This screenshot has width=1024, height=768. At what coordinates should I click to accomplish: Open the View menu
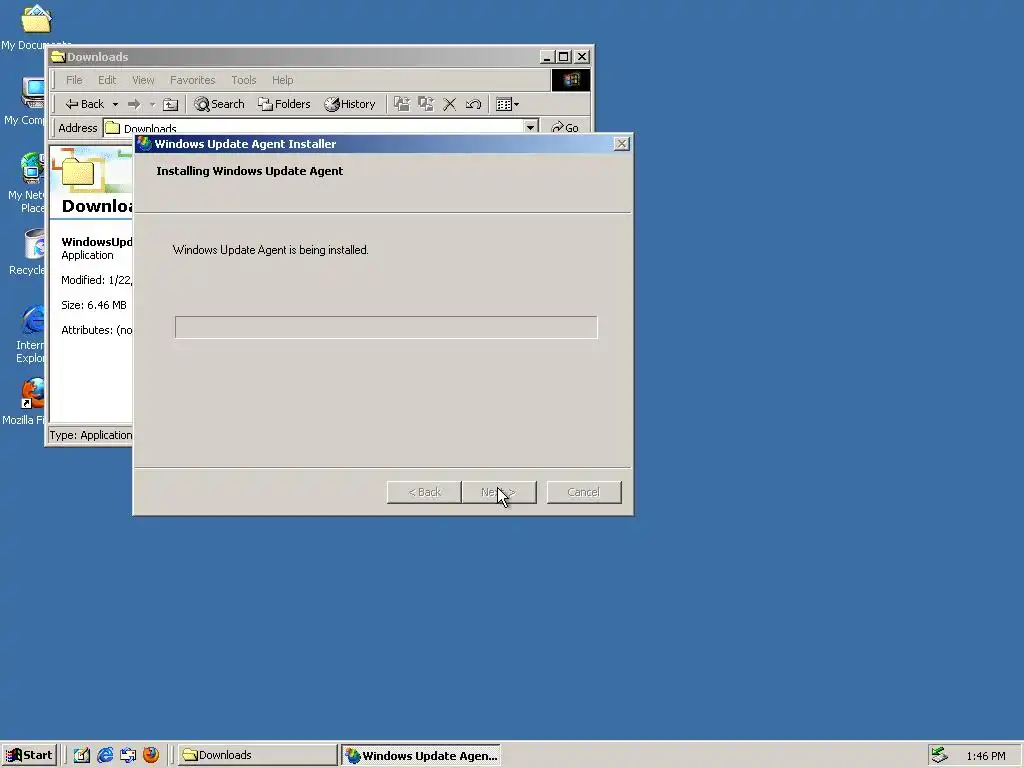(x=143, y=80)
